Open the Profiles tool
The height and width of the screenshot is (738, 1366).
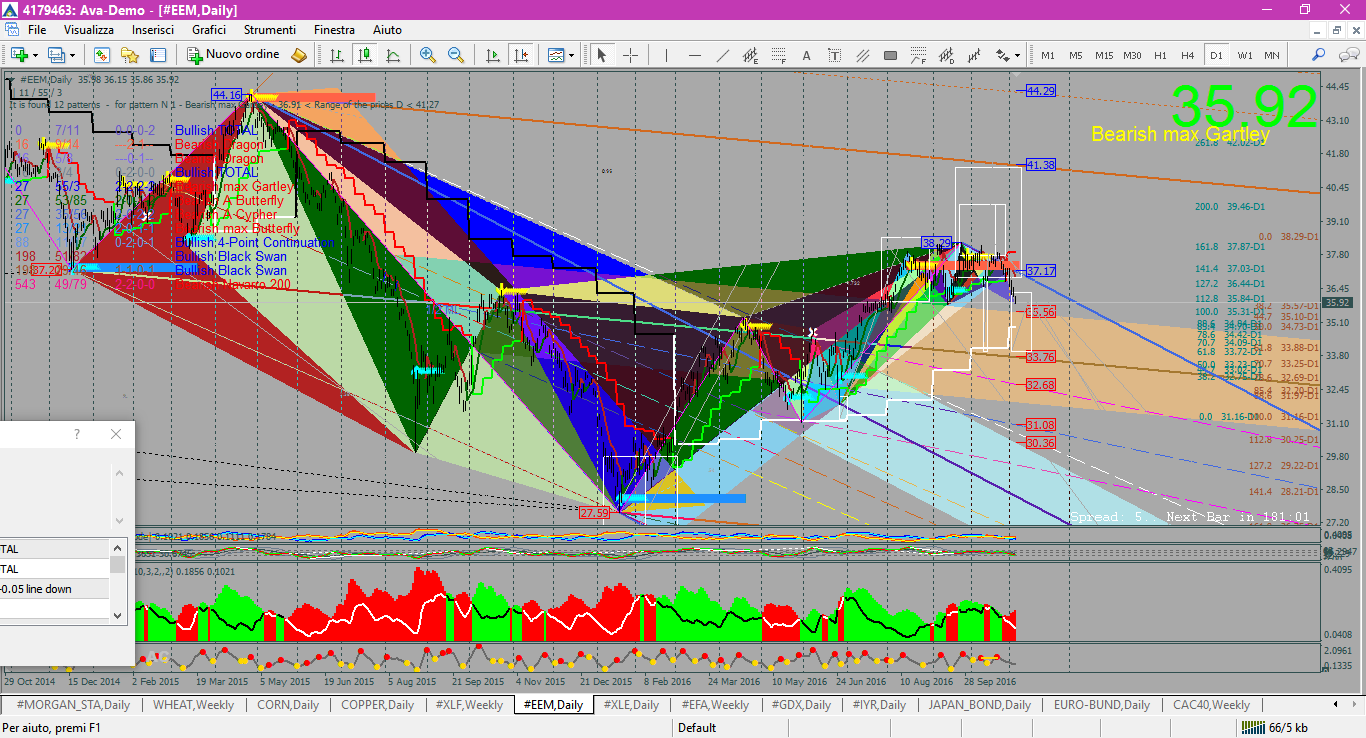(56, 55)
